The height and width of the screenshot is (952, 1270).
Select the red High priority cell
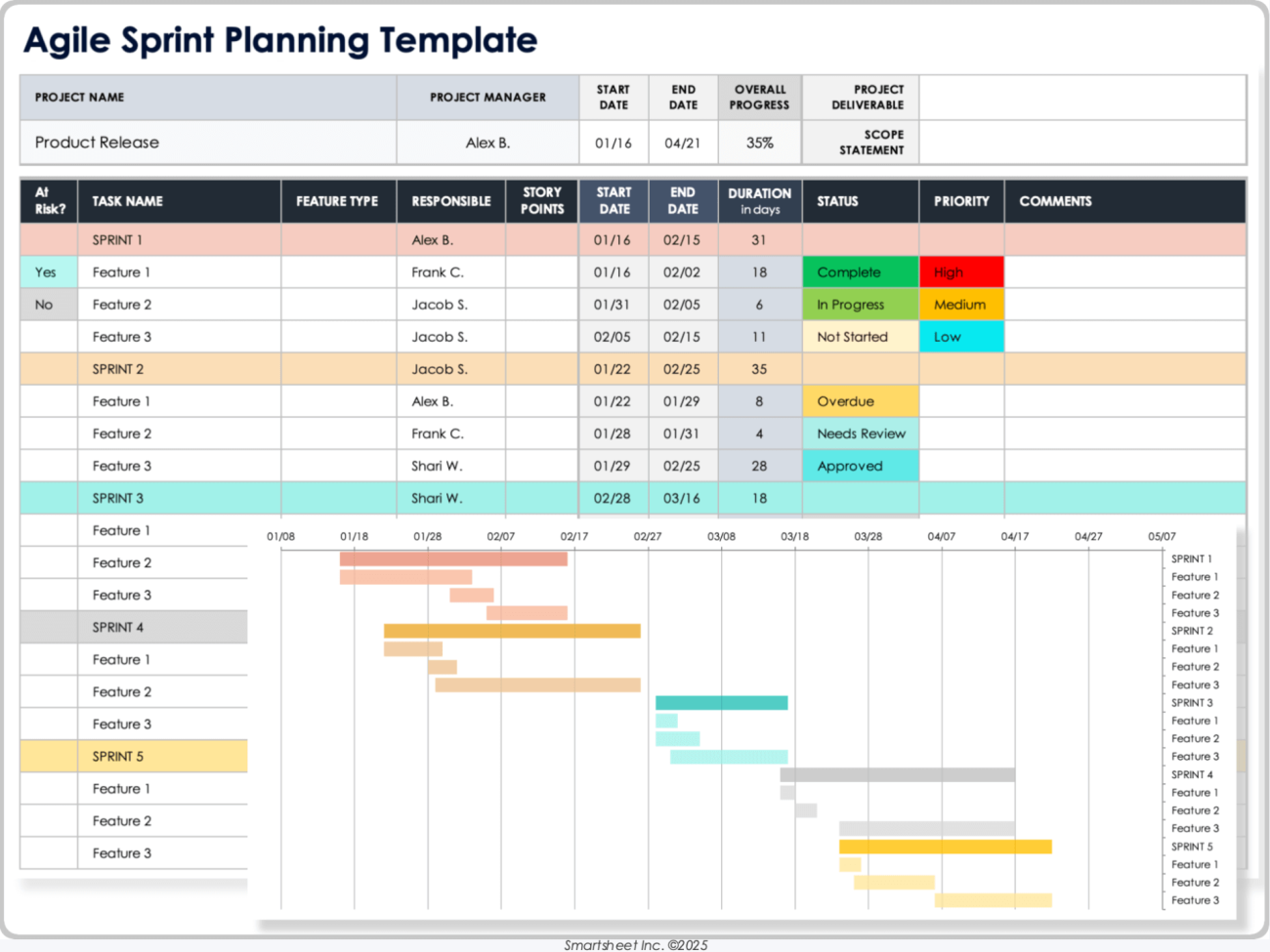[x=961, y=272]
